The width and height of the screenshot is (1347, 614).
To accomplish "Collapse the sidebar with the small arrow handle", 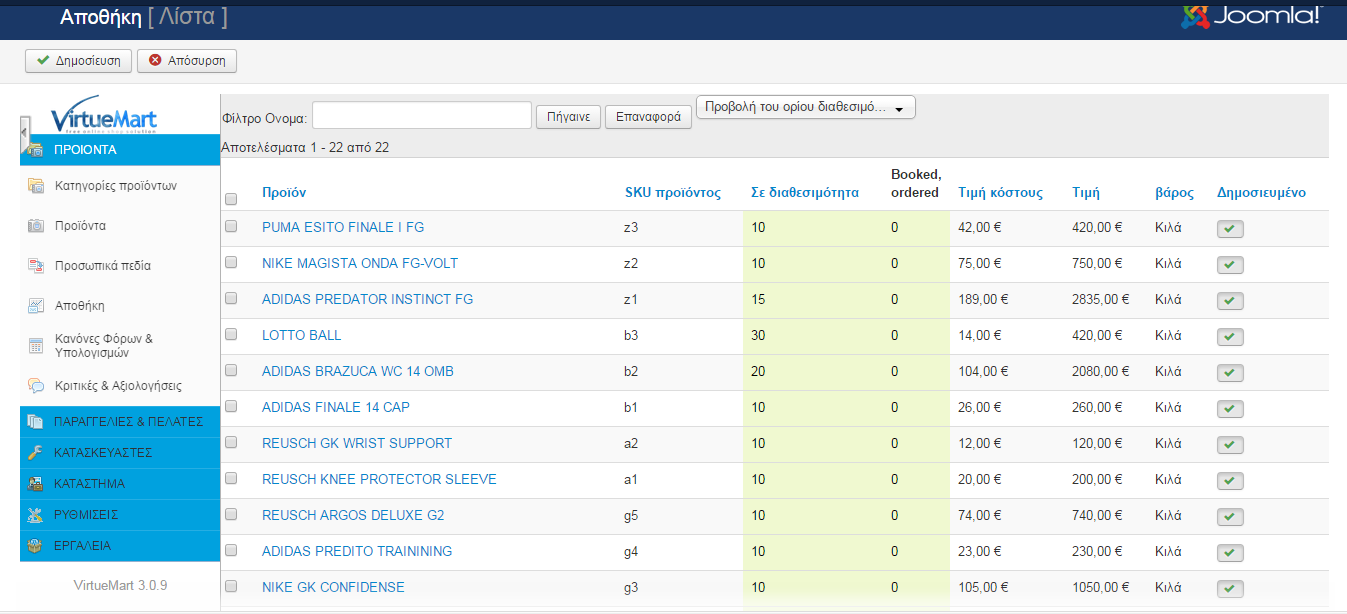I will [x=24, y=134].
